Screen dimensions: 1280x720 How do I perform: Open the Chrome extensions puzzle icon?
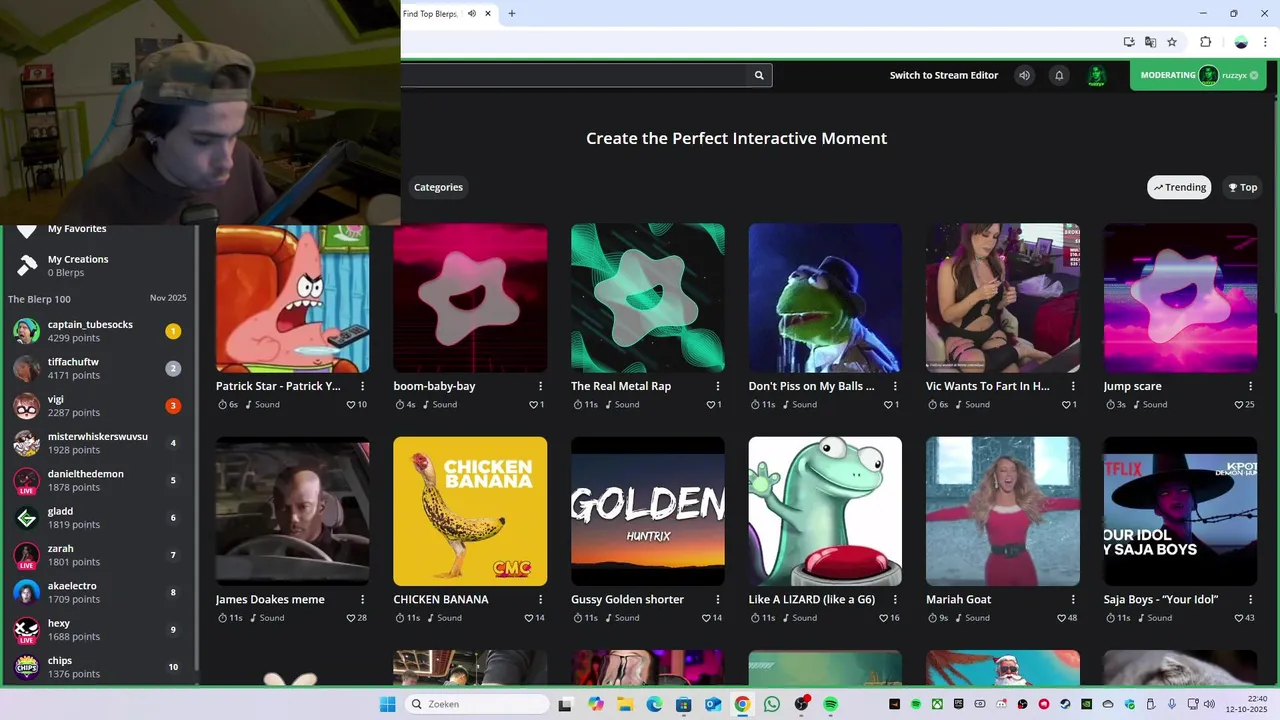1205,42
